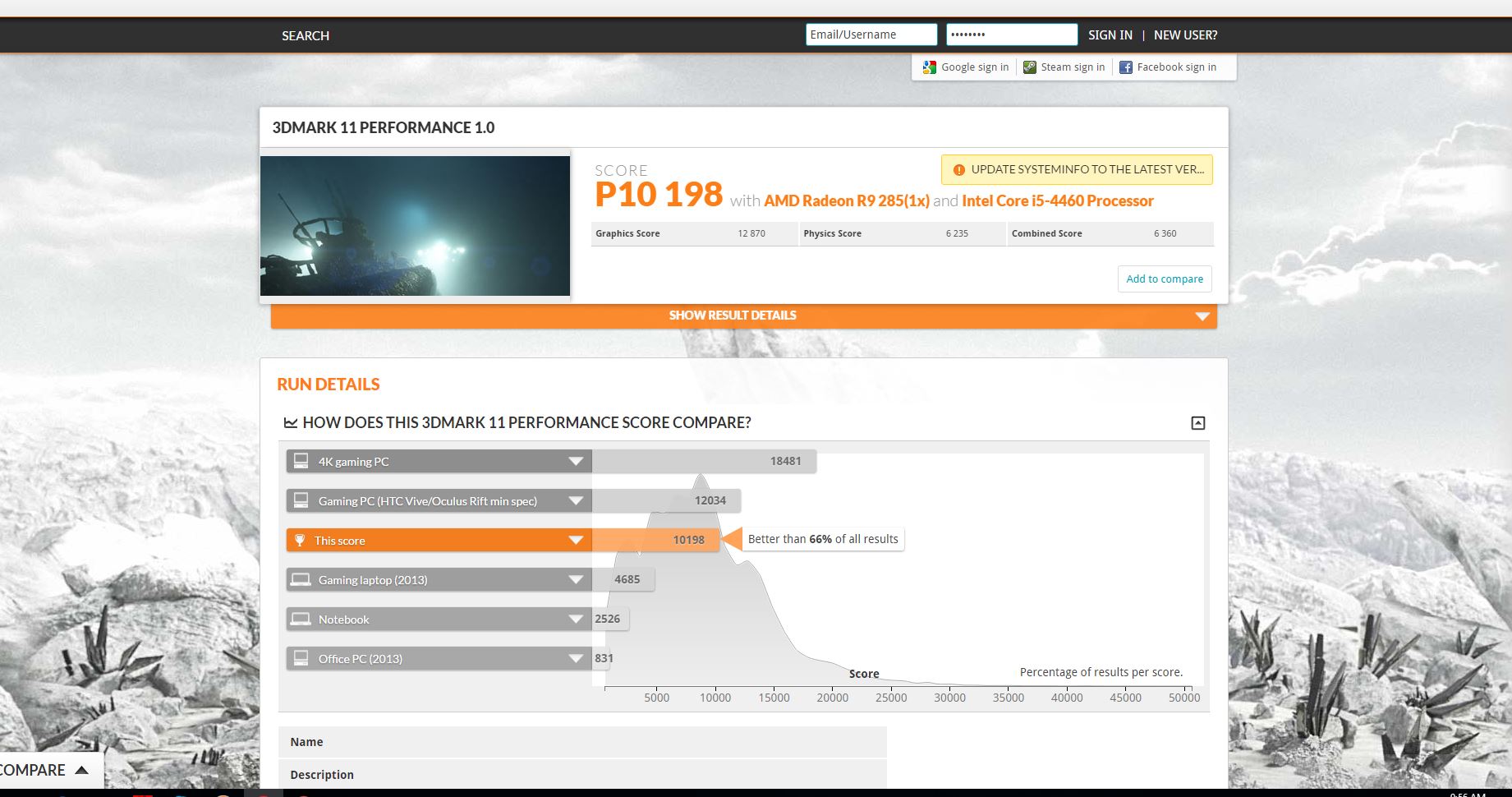The width and height of the screenshot is (1512, 797).
Task: Focus the Email/Username input field
Action: [x=871, y=35]
